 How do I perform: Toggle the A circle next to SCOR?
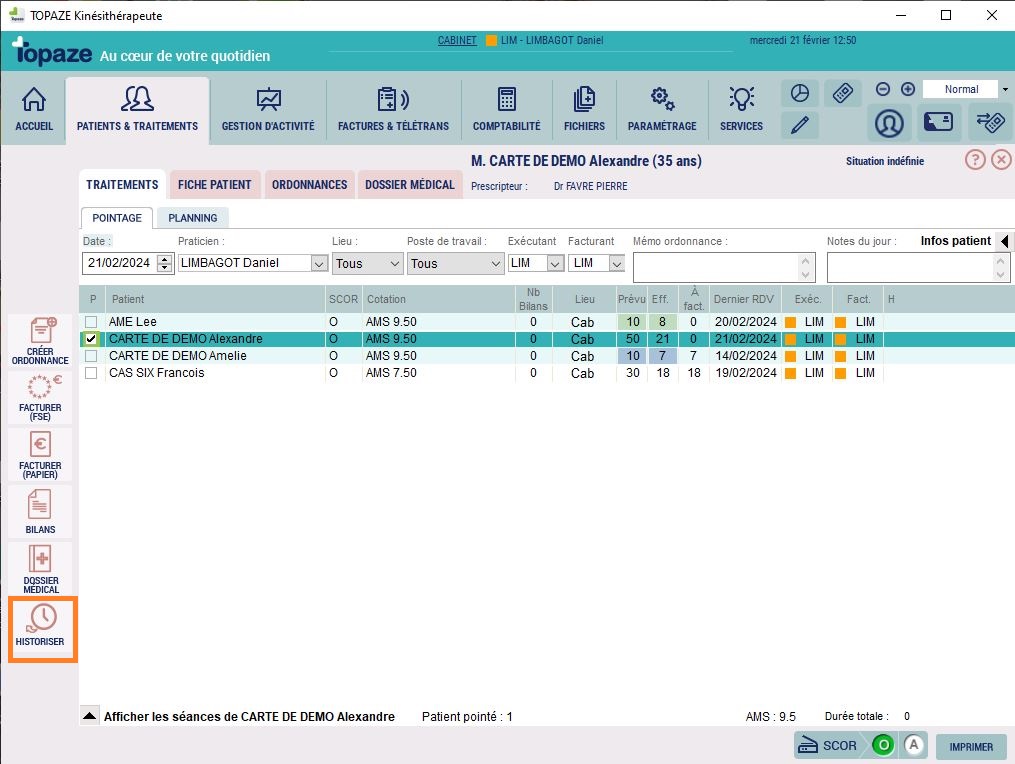click(913, 745)
